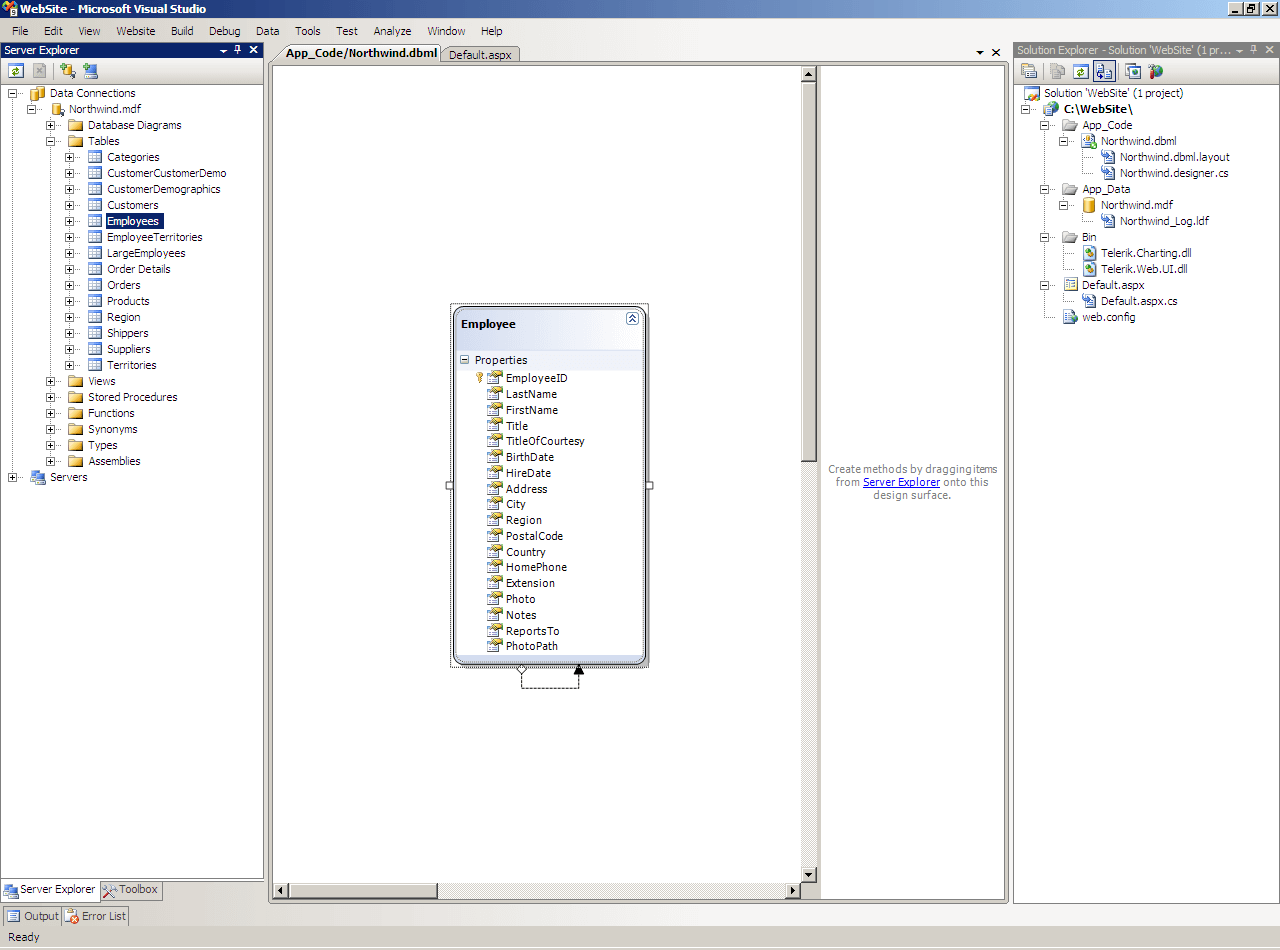Open the Analyze menu
Image resolution: width=1280 pixels, height=950 pixels.
coord(392,31)
